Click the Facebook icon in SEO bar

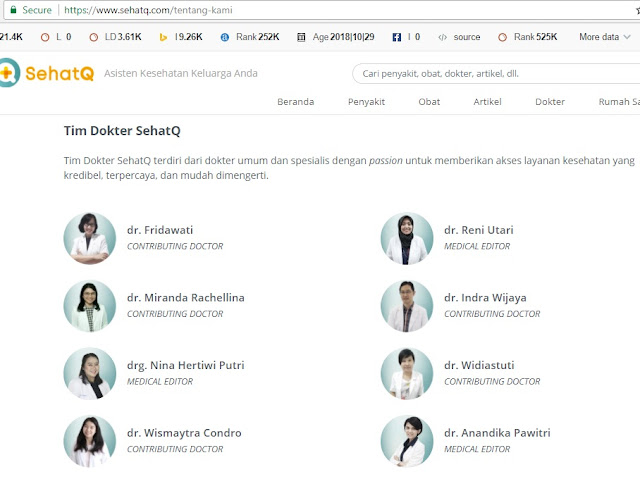pyautogui.click(x=396, y=37)
